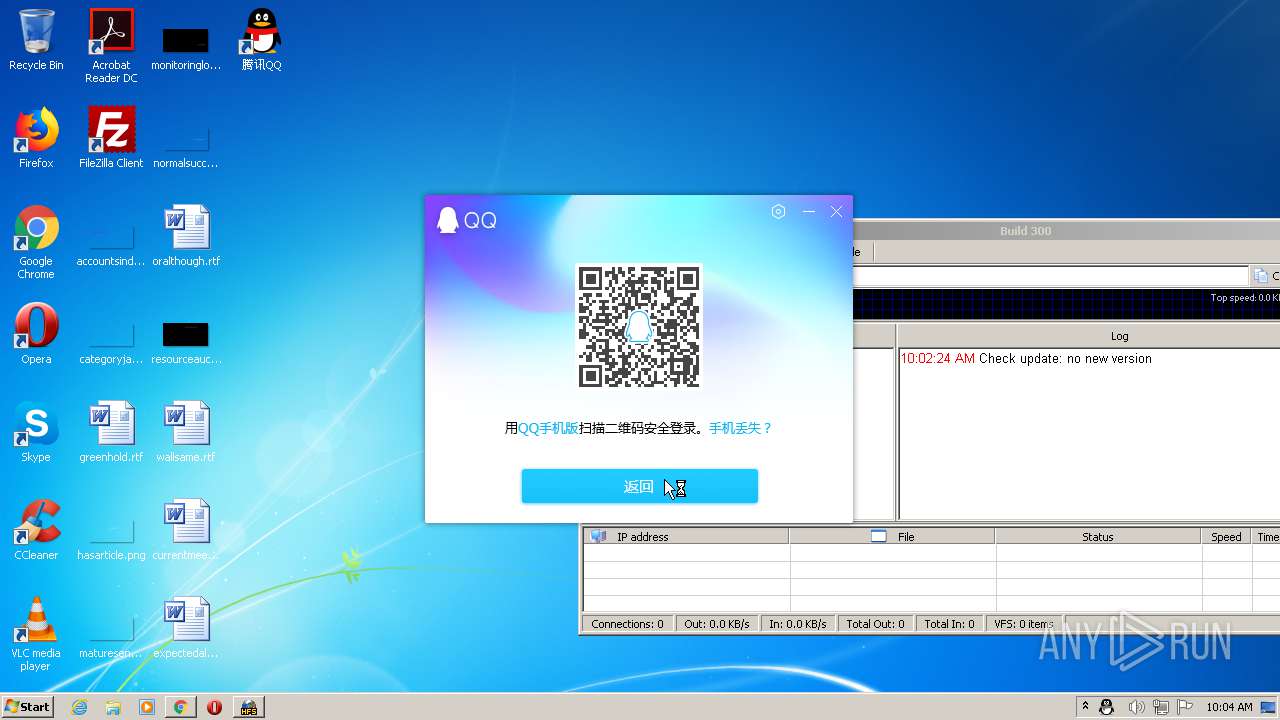
Task: Open FileZilla Client shortcut
Action: click(111, 138)
